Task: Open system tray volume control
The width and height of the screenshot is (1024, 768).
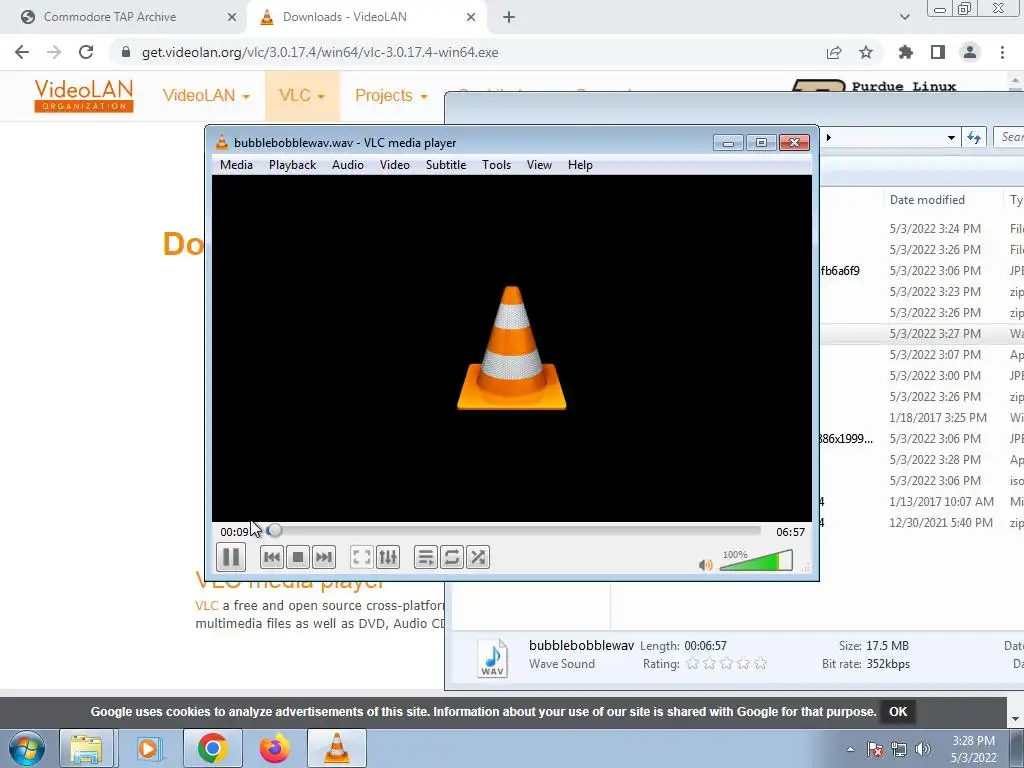Action: [923, 749]
